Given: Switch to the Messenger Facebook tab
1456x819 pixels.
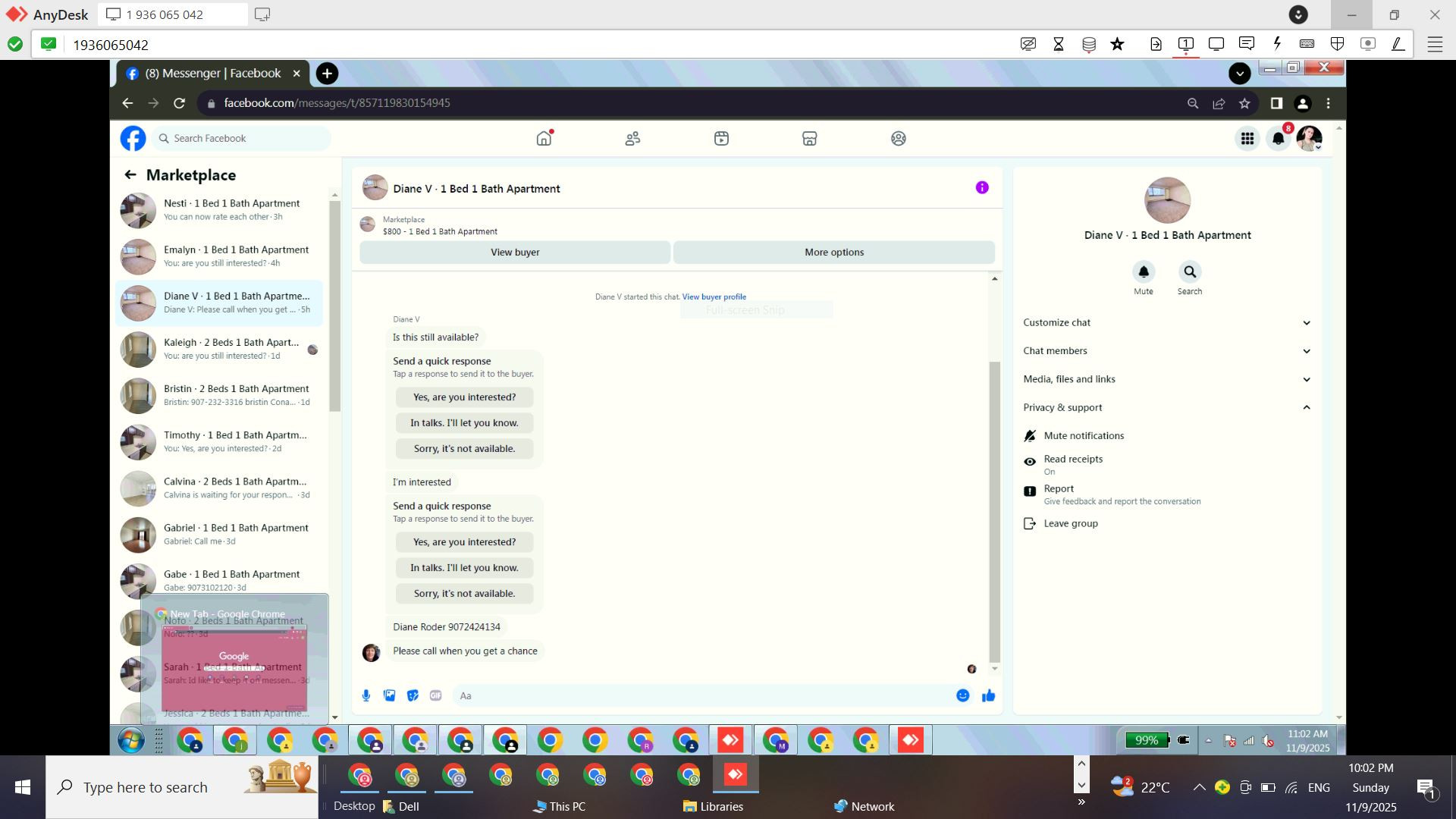Looking at the screenshot, I should tap(213, 74).
